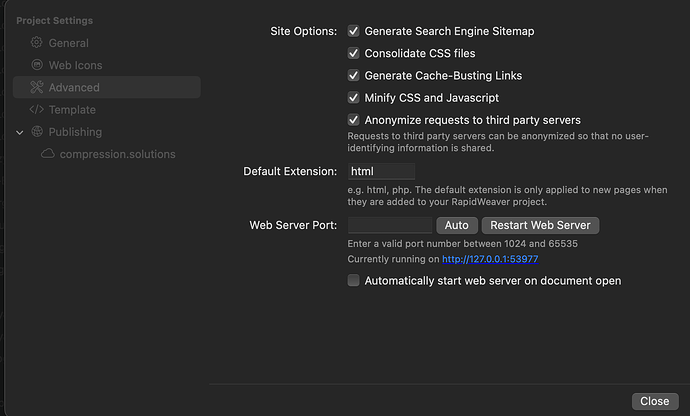
Task: Switch to Web Icons settings
Action: click(75, 65)
